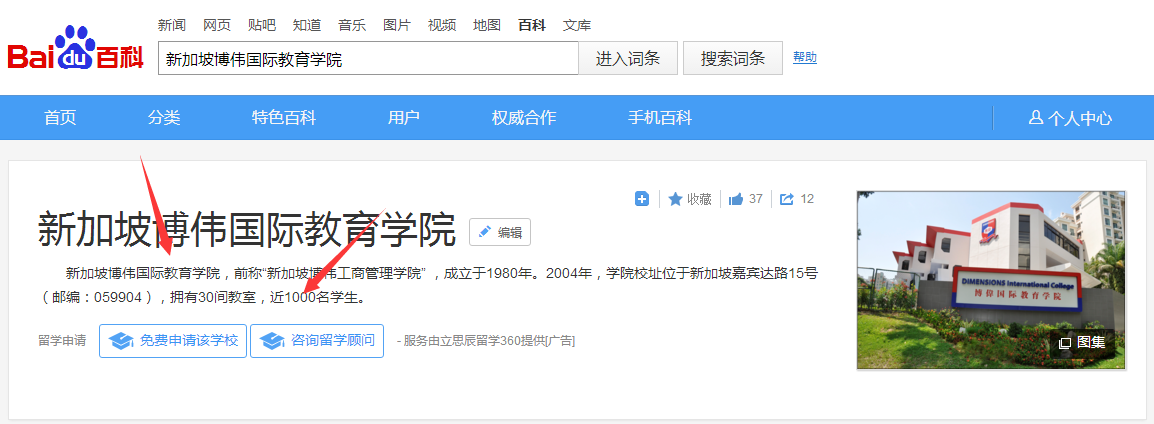Click the 进入词条 button
Image resolution: width=1154 pixels, height=424 pixels.
coord(628,58)
